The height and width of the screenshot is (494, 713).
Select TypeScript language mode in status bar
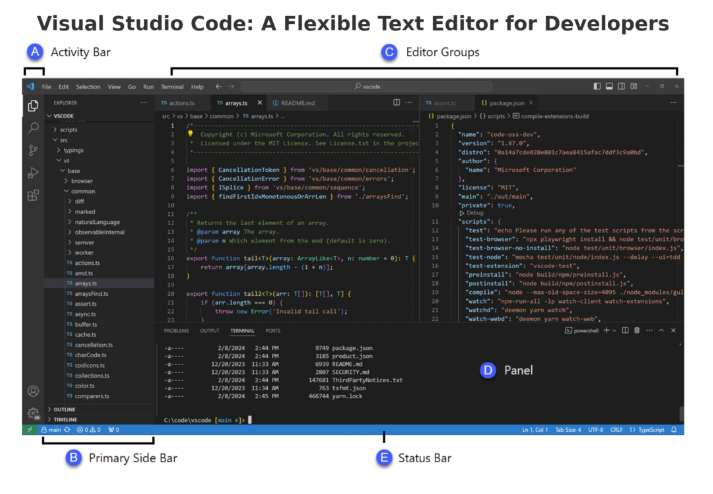647,430
